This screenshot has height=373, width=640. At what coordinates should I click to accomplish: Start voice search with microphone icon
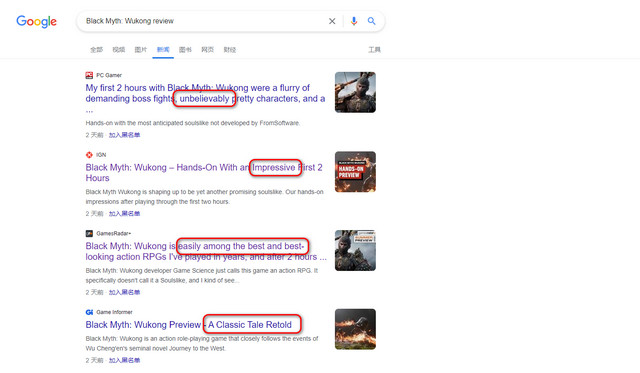pyautogui.click(x=353, y=21)
